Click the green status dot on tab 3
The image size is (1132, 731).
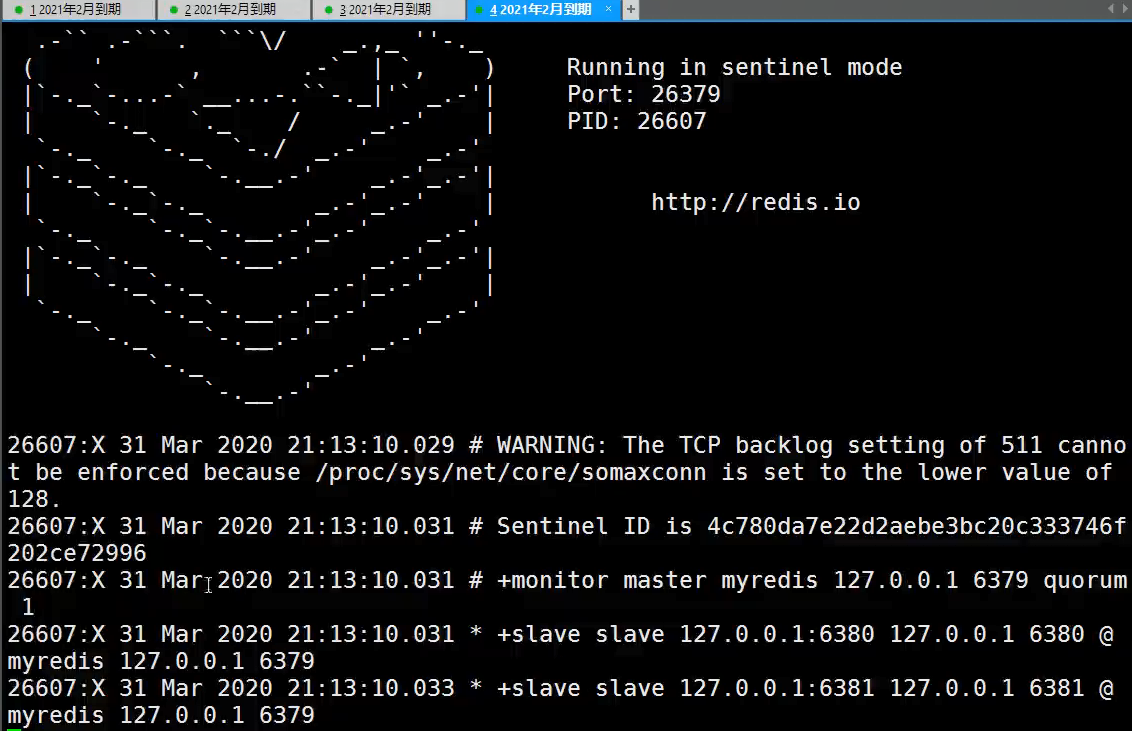pyautogui.click(x=328, y=9)
